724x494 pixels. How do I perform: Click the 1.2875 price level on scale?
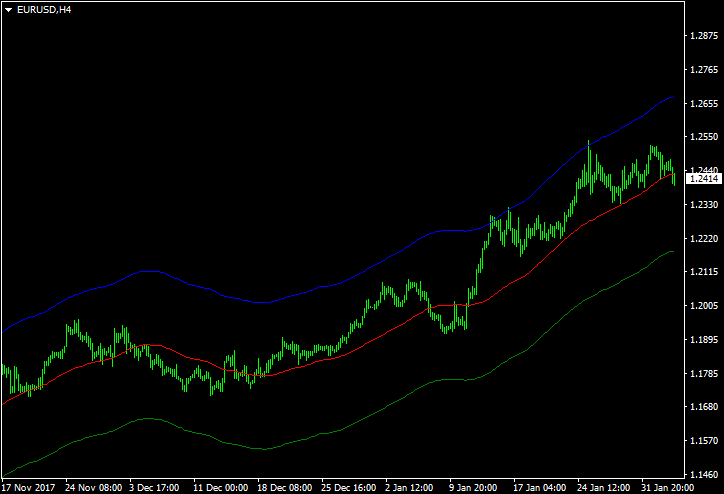point(706,36)
